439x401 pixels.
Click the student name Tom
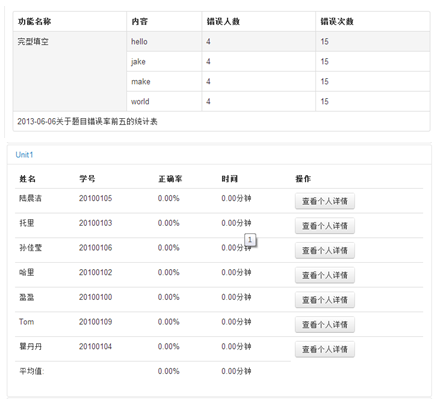(26, 322)
